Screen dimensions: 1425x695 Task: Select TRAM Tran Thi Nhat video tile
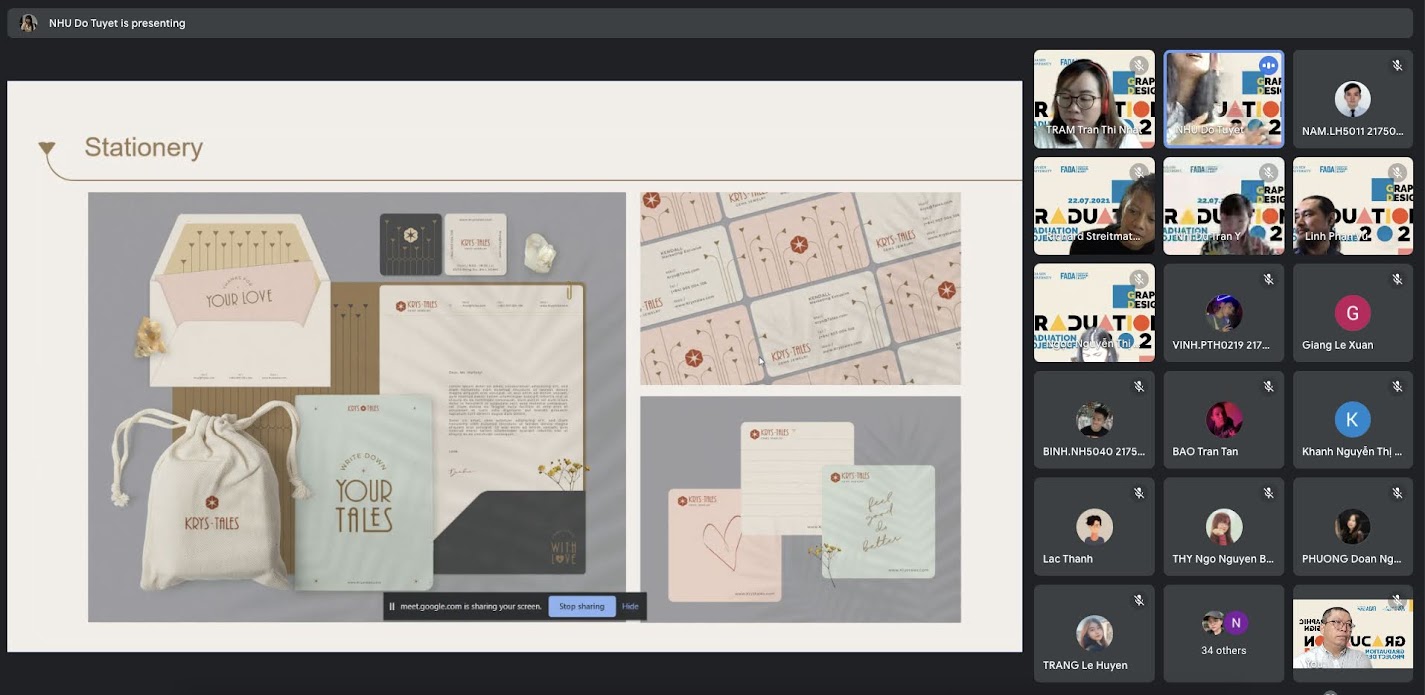[x=1094, y=99]
